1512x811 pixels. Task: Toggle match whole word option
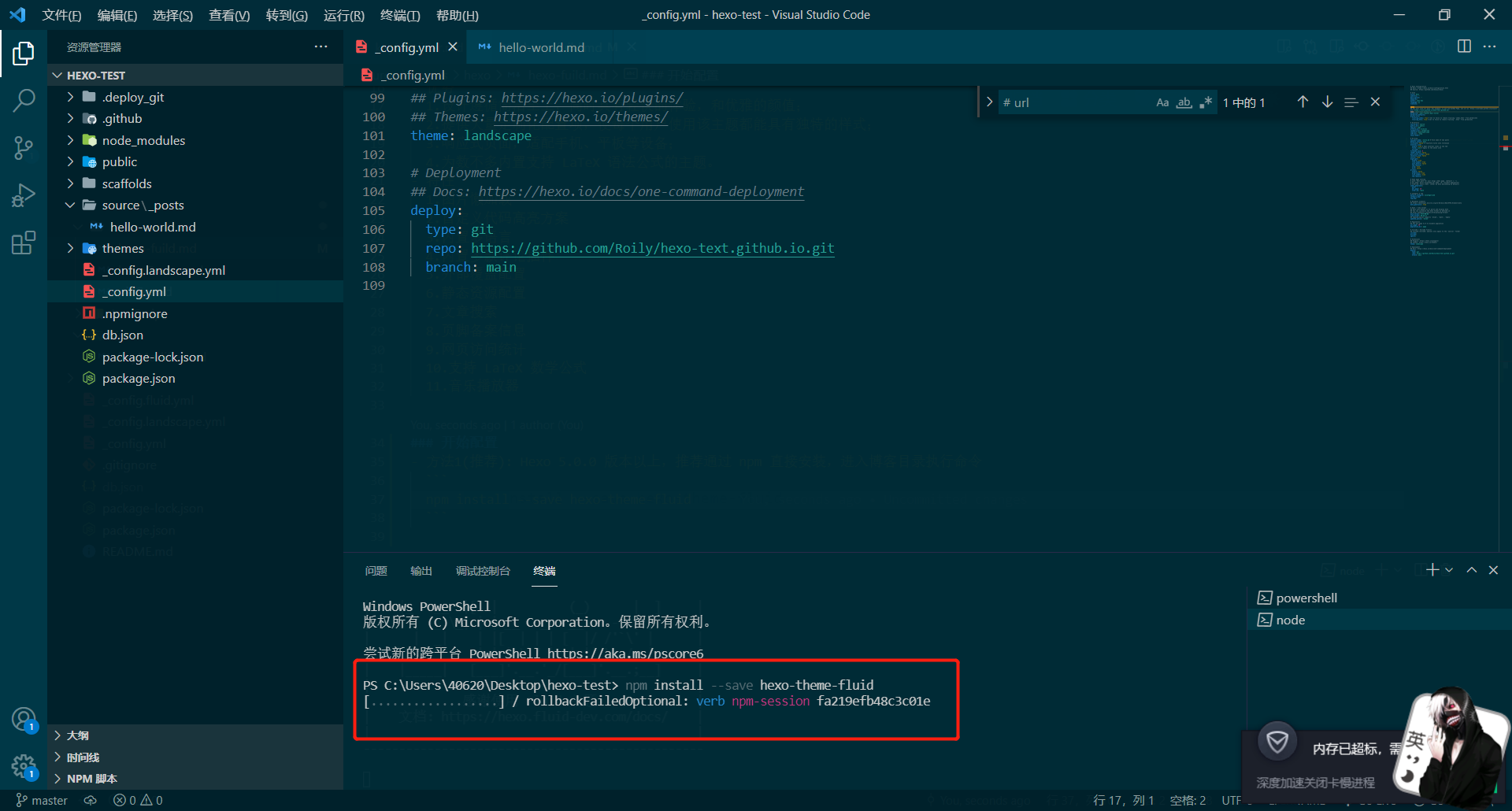coord(1184,102)
